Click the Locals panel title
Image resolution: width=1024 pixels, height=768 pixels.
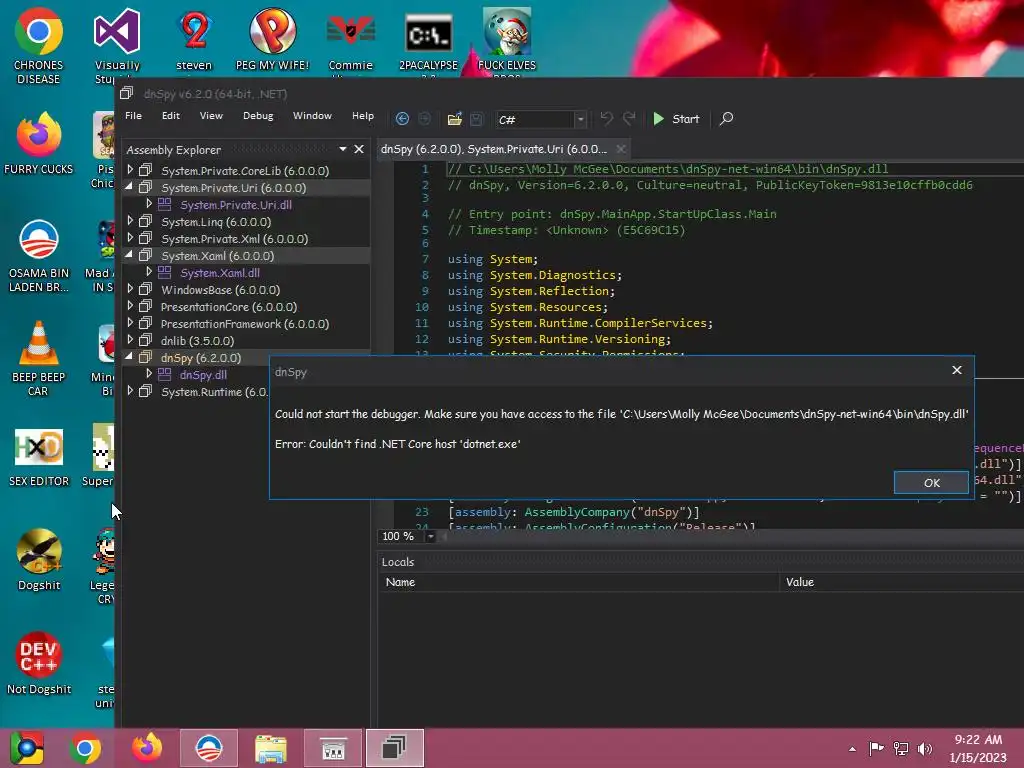point(398,562)
